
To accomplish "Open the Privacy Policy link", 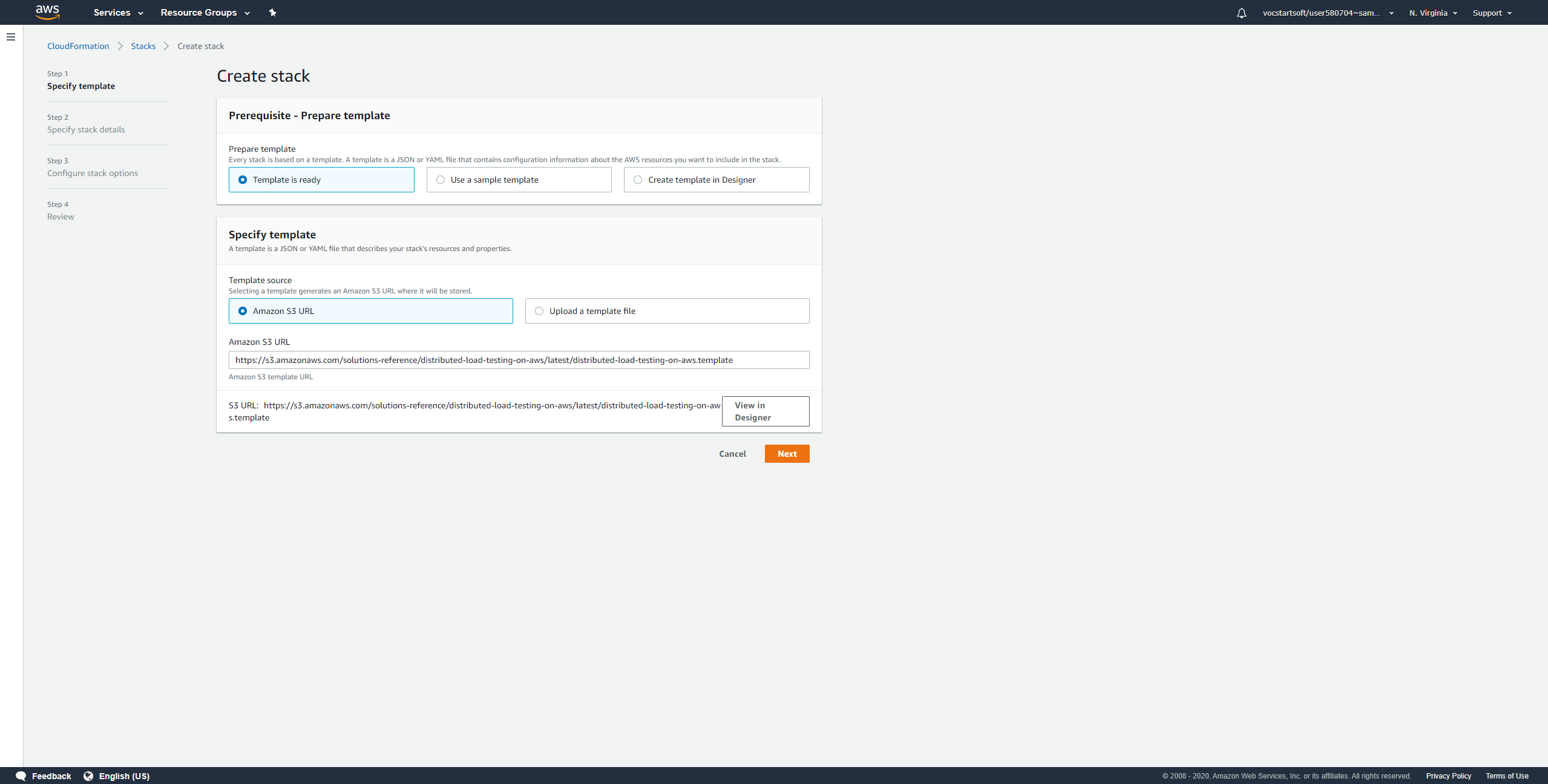I will (1448, 776).
